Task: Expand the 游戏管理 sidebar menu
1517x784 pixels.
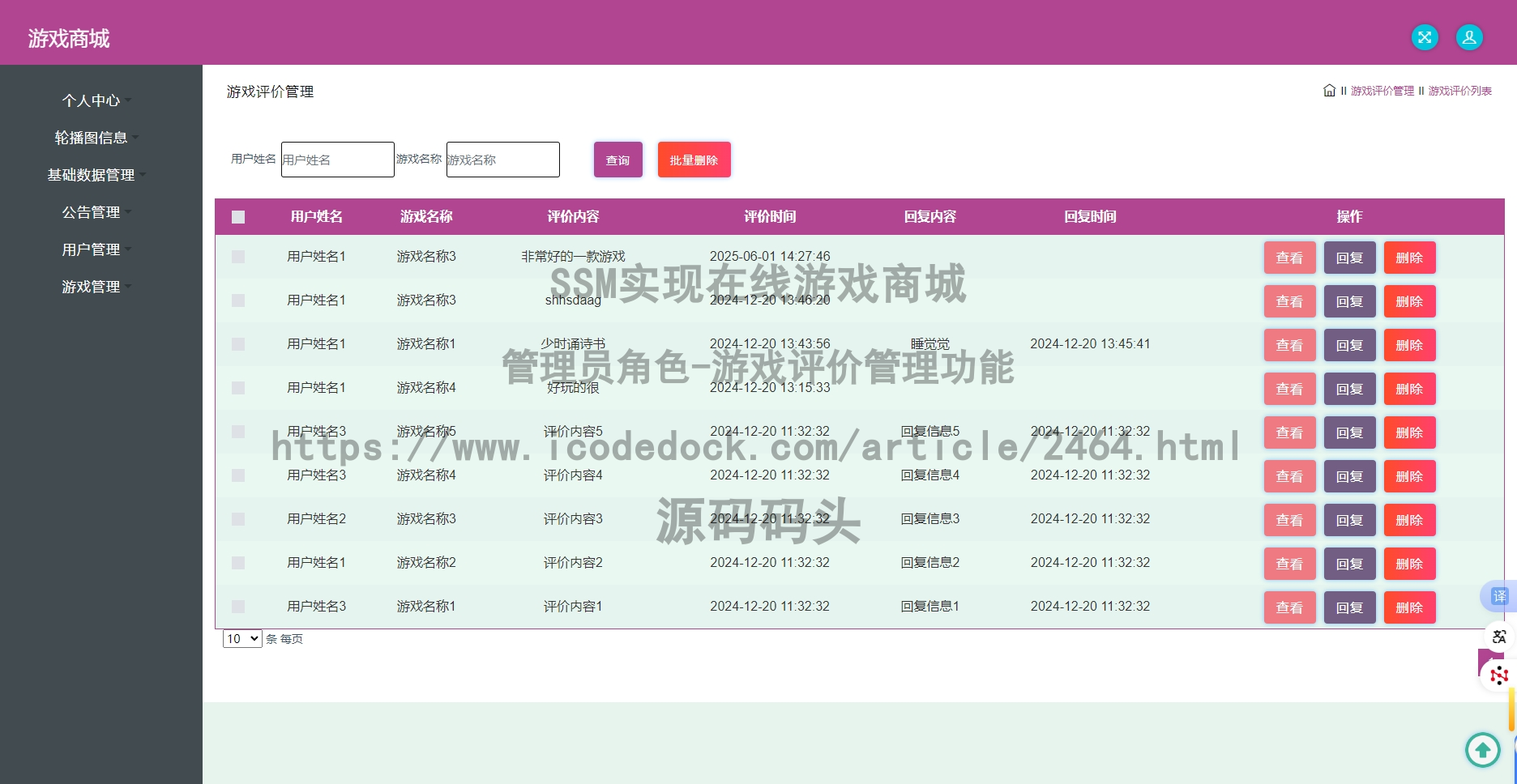Action: [96, 287]
